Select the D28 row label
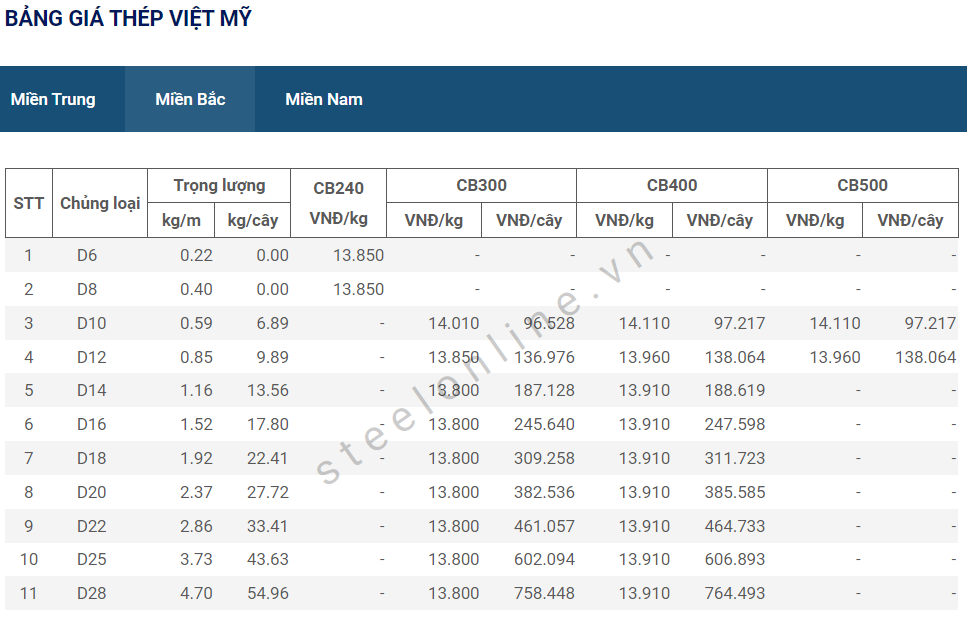Image resolution: width=967 pixels, height=619 pixels. click(x=91, y=593)
